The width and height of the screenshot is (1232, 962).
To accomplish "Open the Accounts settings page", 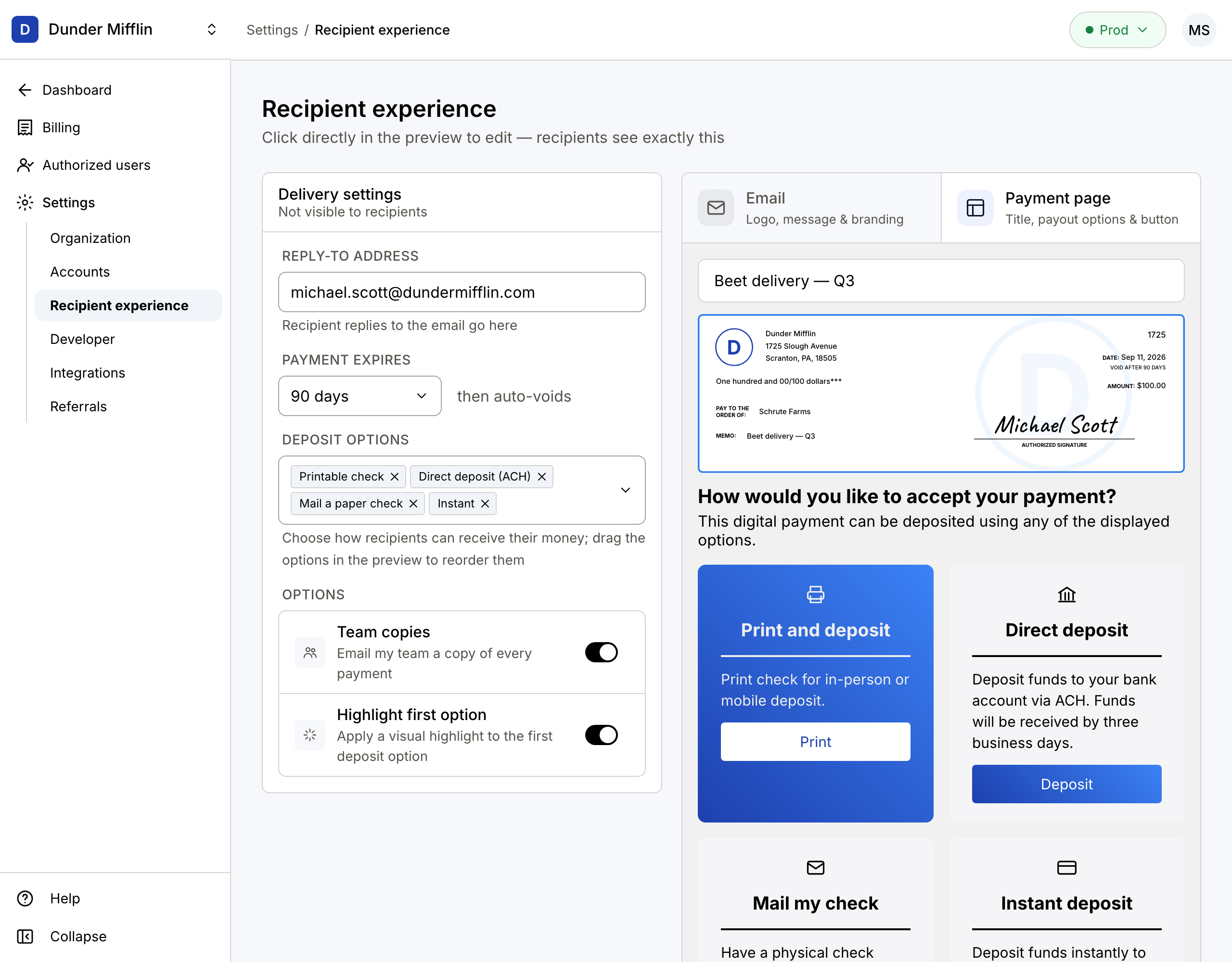I will (x=80, y=272).
